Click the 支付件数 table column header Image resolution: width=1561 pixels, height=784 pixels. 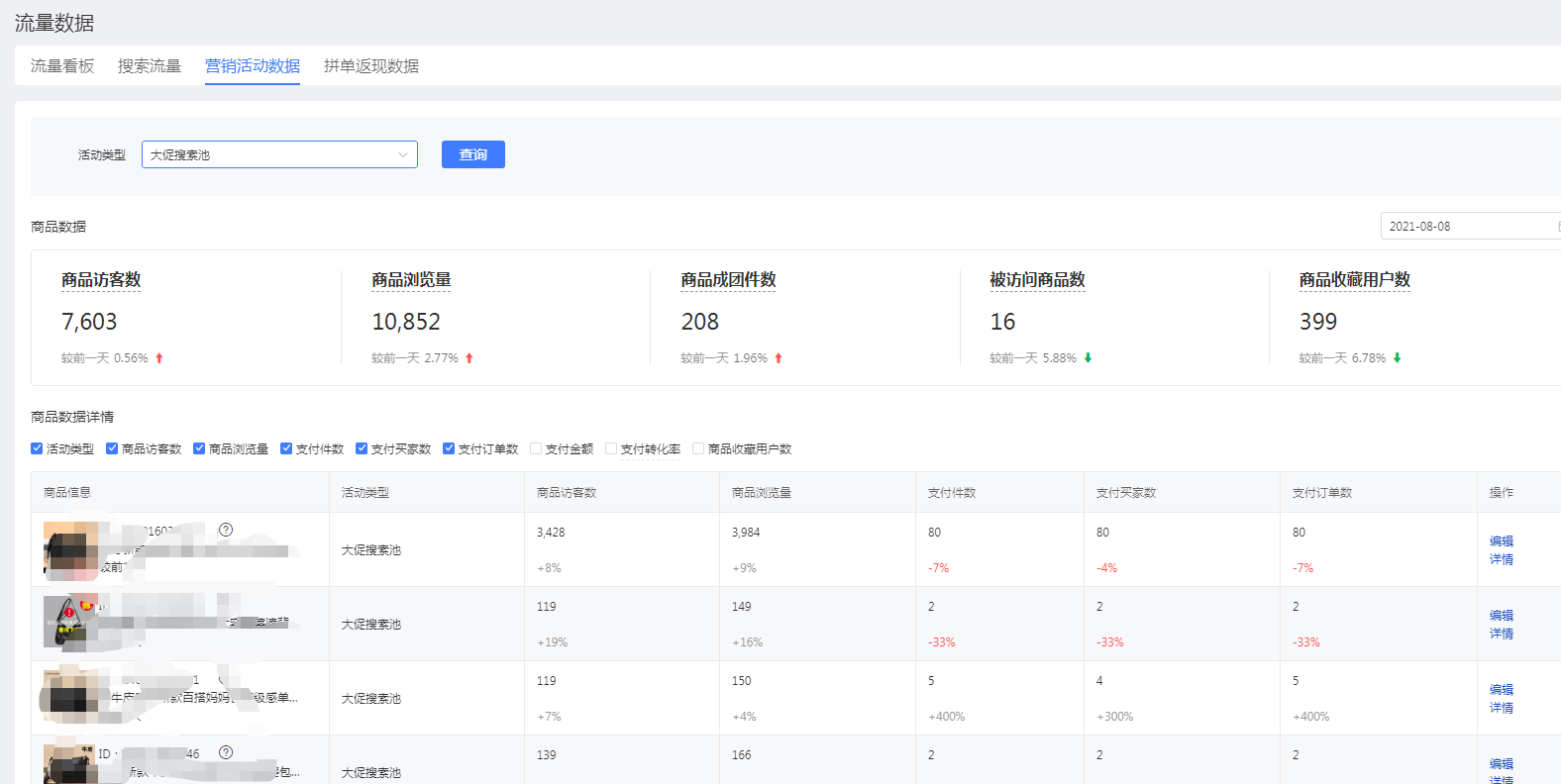click(952, 492)
